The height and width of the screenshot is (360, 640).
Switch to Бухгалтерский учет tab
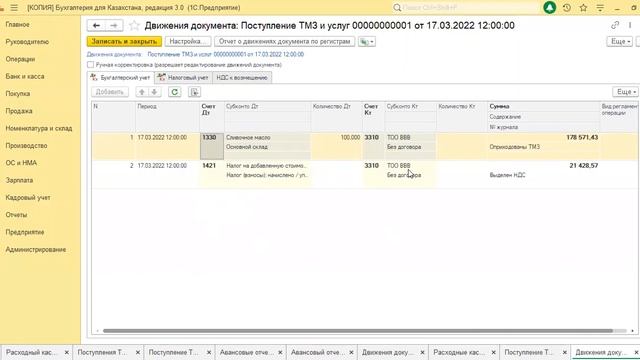[120, 78]
